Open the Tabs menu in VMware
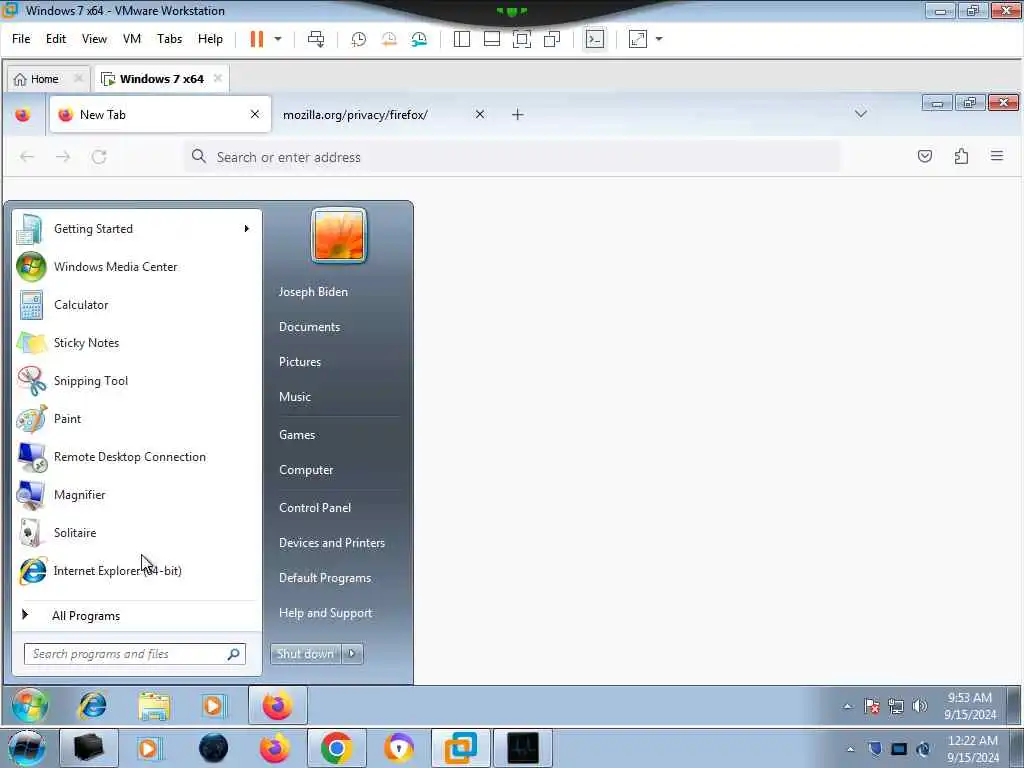The image size is (1024, 768). [169, 39]
